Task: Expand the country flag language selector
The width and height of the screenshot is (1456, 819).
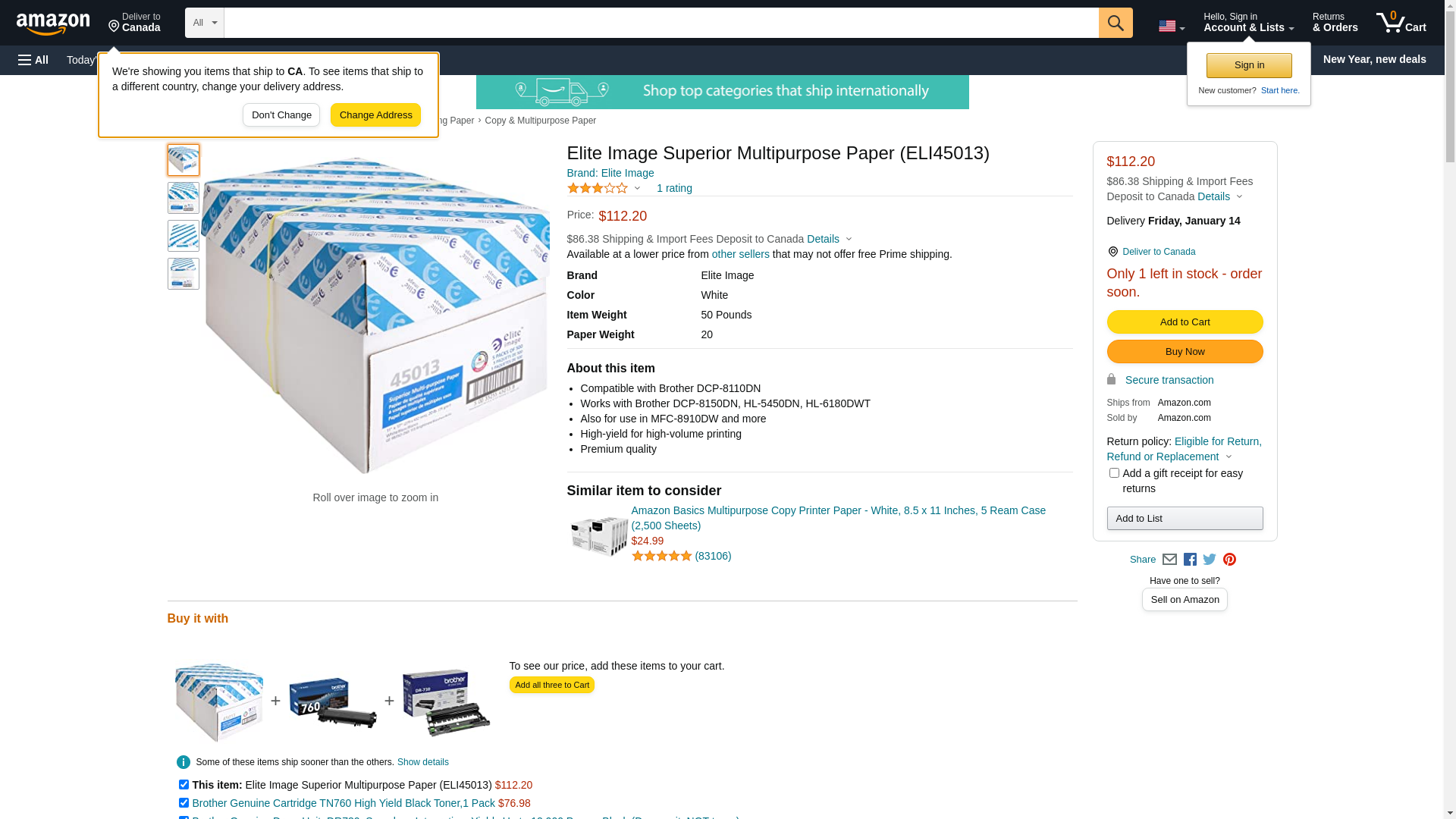Action: [1171, 27]
